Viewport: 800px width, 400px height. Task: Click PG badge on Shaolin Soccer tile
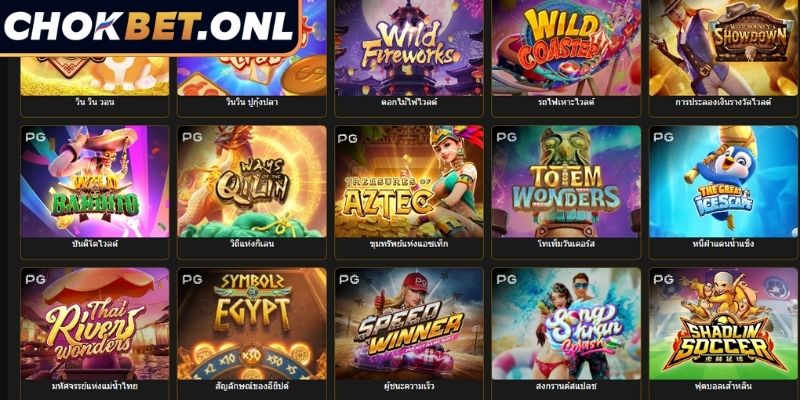tap(664, 279)
